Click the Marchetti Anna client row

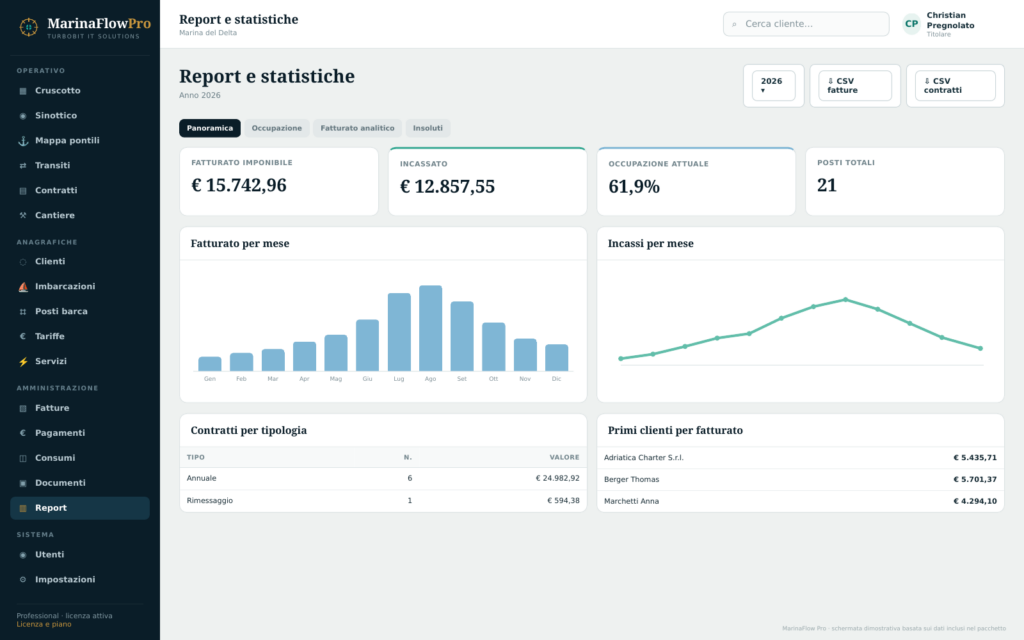[x=800, y=502]
